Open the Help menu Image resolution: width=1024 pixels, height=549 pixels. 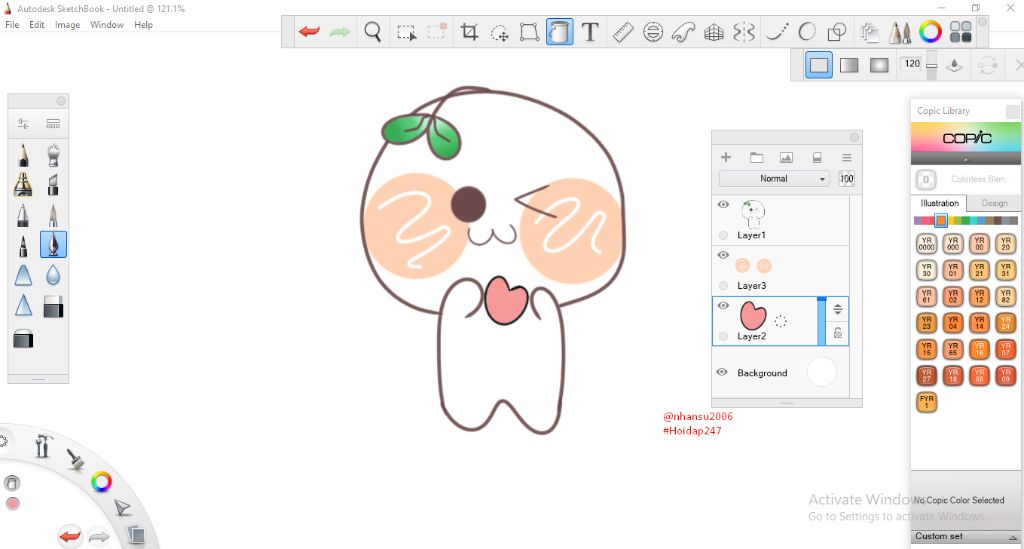click(x=144, y=25)
